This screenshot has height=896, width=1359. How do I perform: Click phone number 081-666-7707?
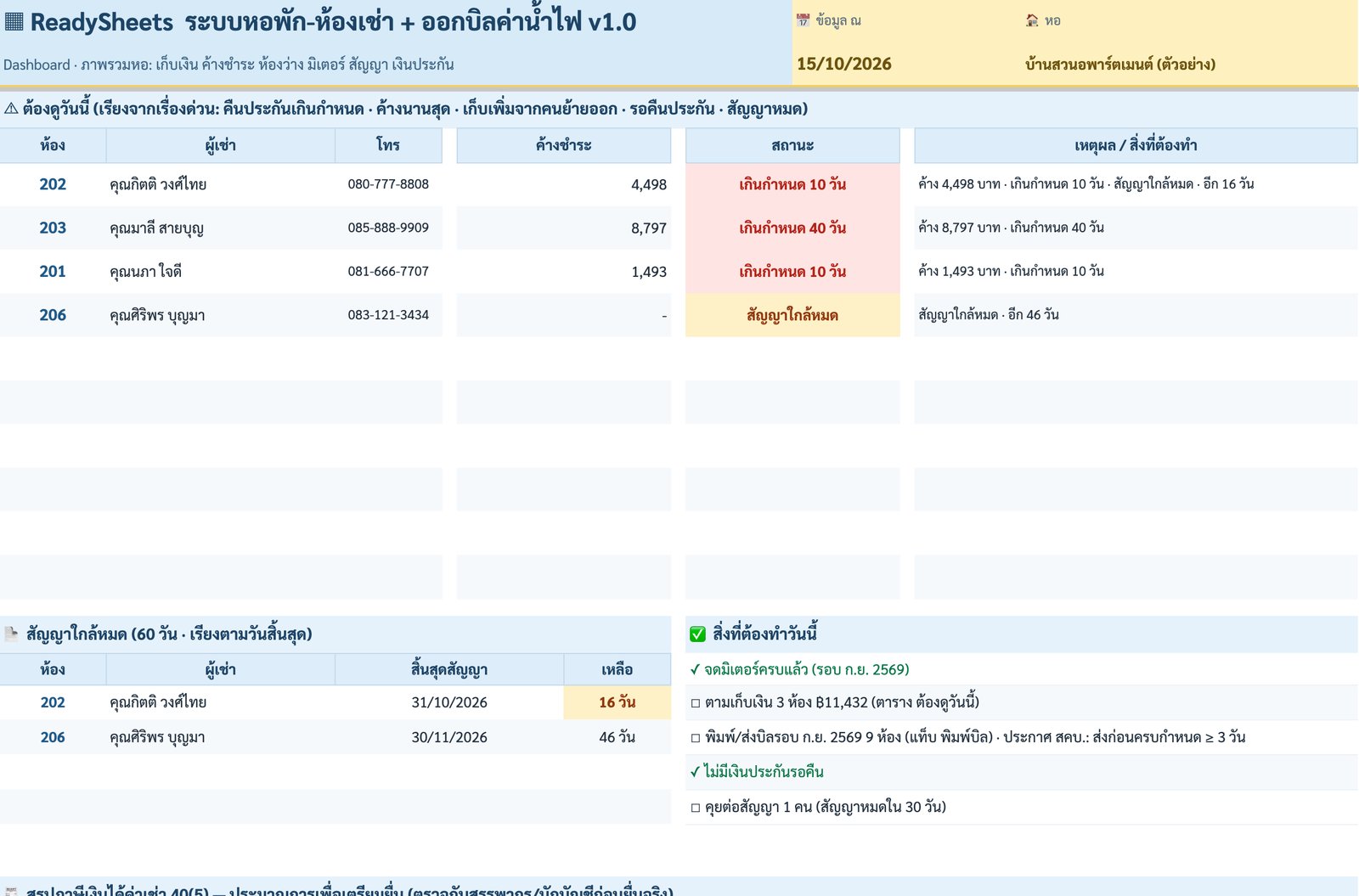coord(388,272)
